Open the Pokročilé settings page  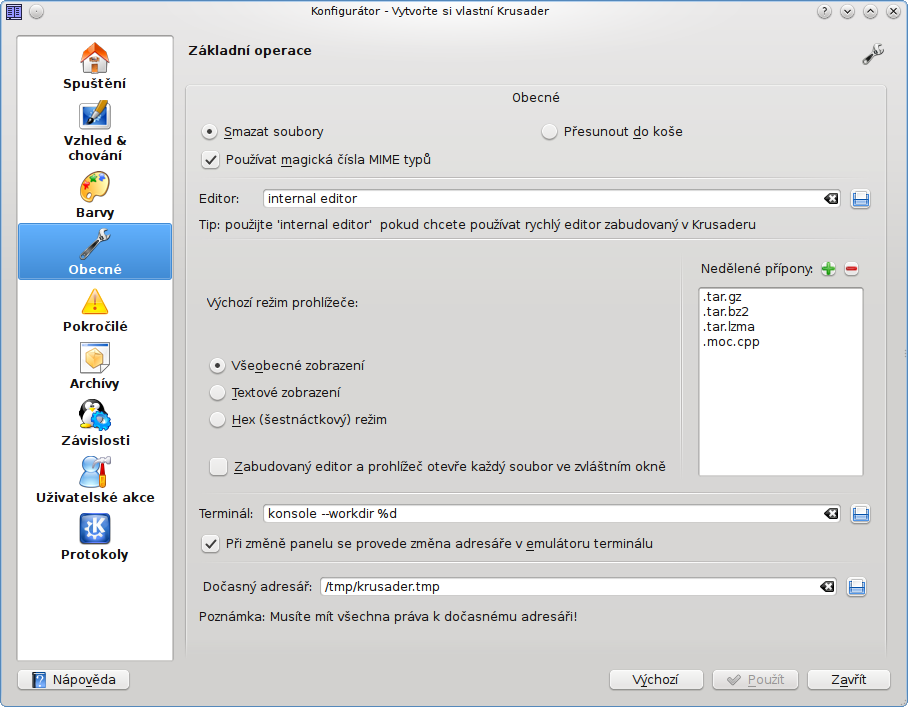(95, 309)
